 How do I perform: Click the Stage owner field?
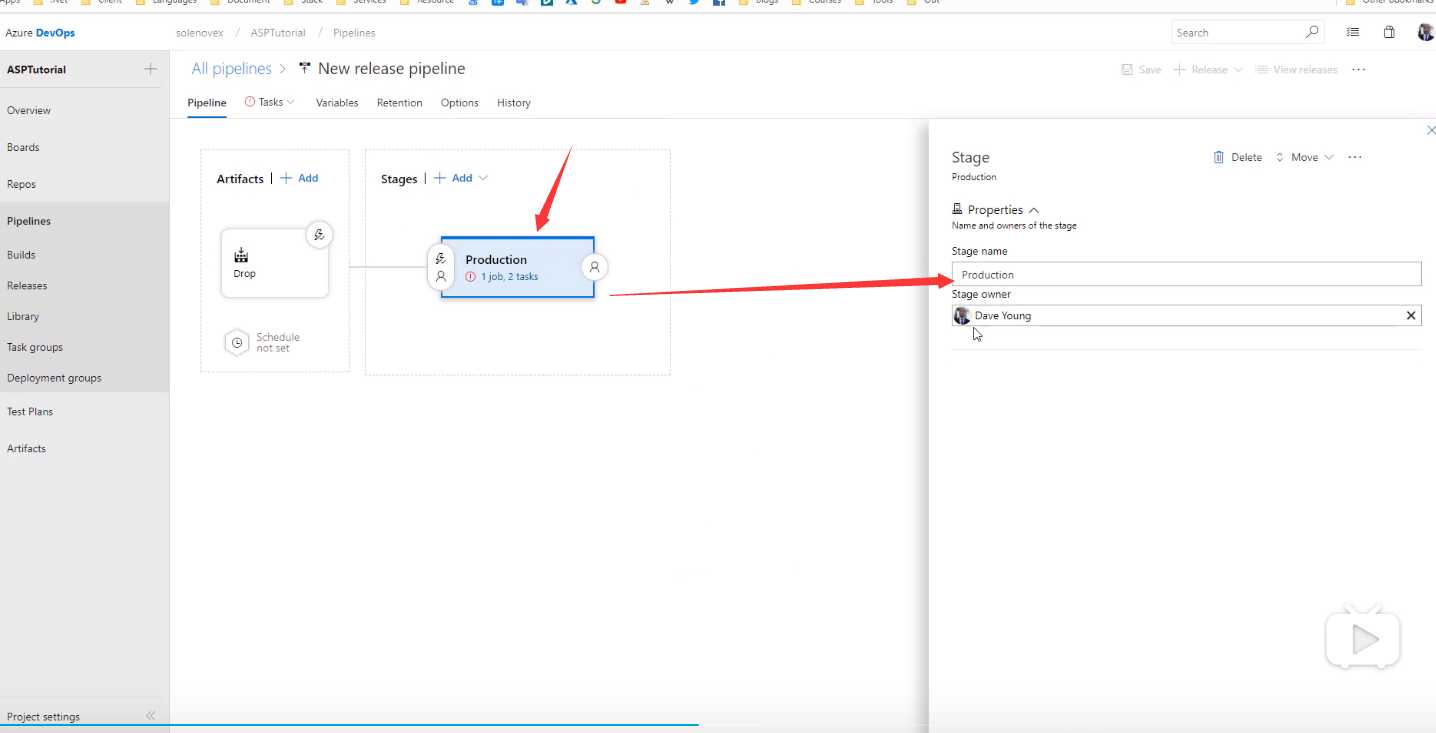click(1186, 315)
